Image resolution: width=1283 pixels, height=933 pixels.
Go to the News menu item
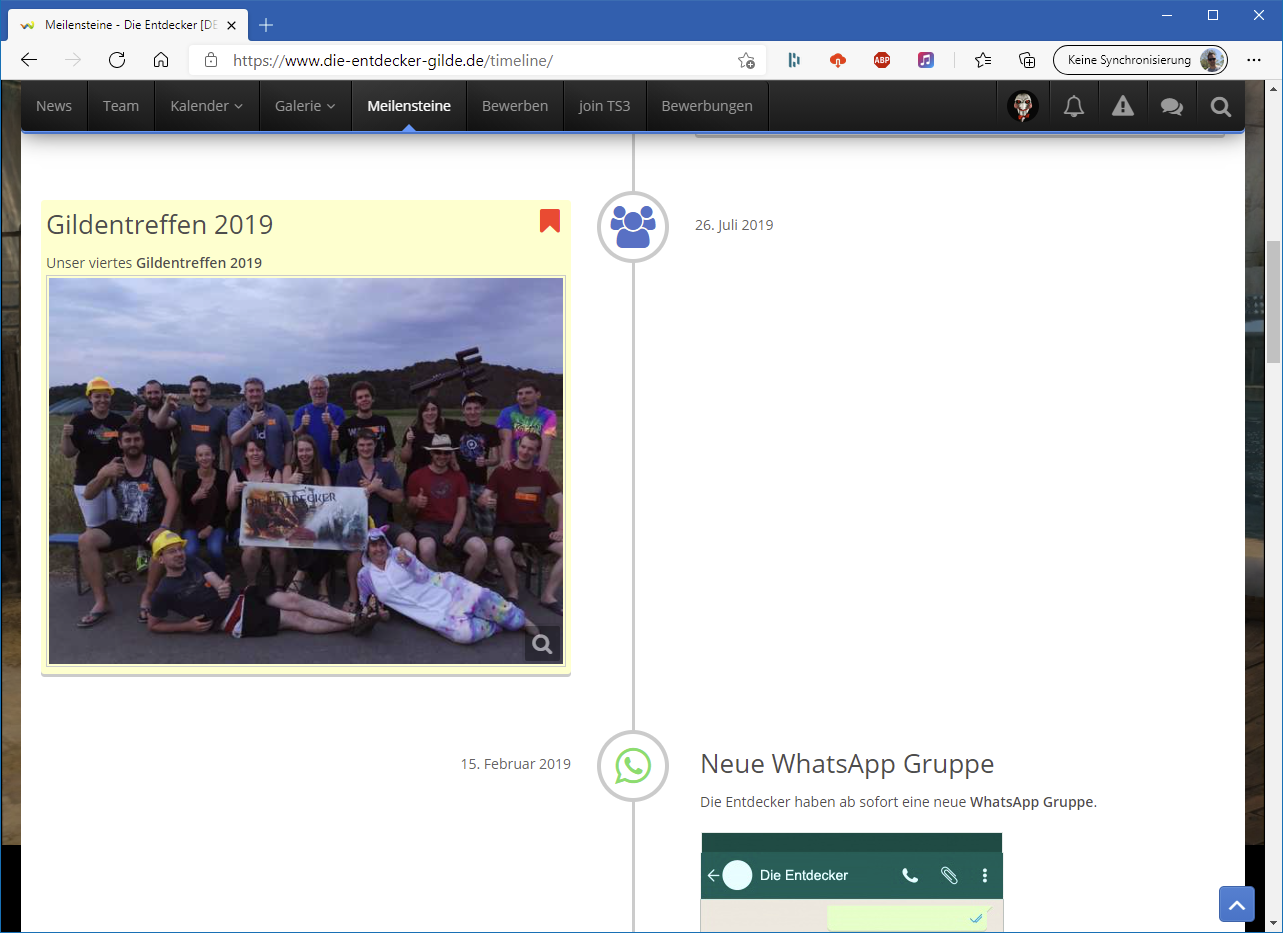click(x=54, y=106)
